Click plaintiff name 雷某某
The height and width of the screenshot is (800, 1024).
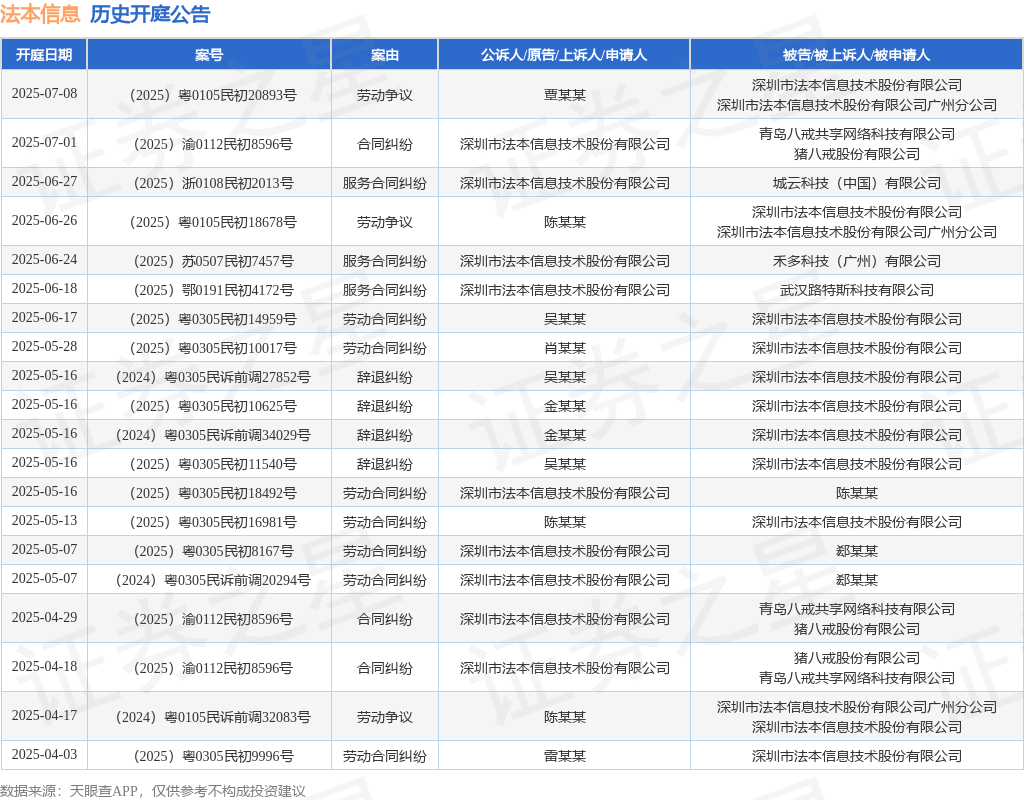(564, 756)
